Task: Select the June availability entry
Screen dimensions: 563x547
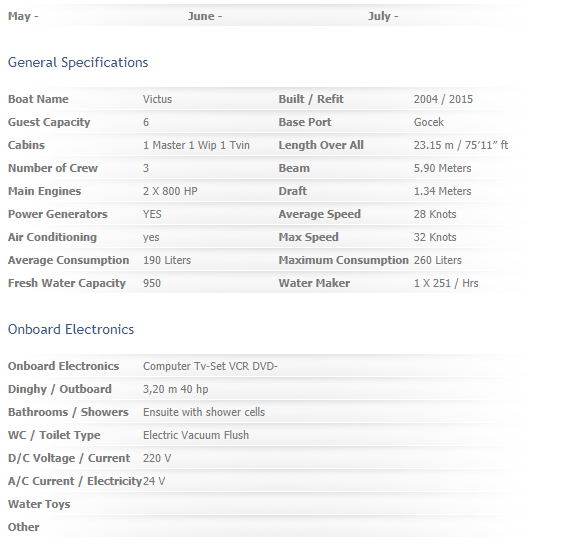Action: coord(205,16)
